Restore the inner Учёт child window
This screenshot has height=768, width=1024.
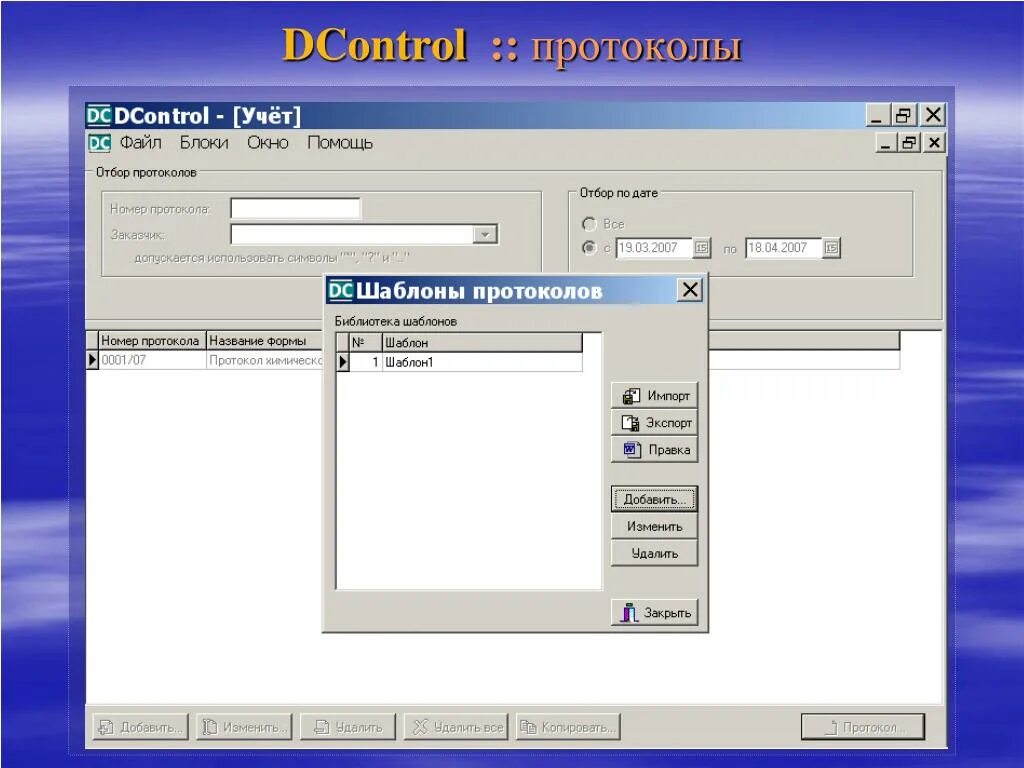pos(908,142)
